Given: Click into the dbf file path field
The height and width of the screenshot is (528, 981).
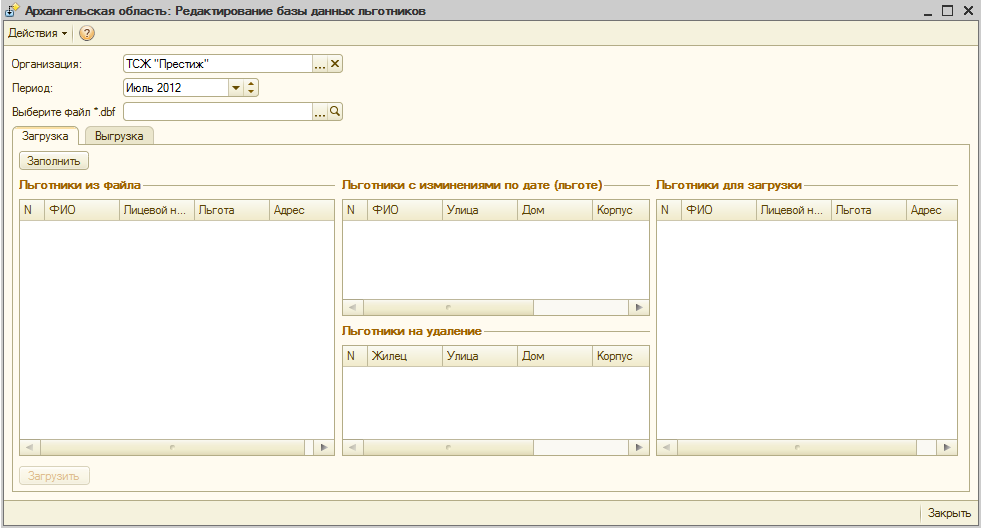Looking at the screenshot, I should [x=217, y=112].
